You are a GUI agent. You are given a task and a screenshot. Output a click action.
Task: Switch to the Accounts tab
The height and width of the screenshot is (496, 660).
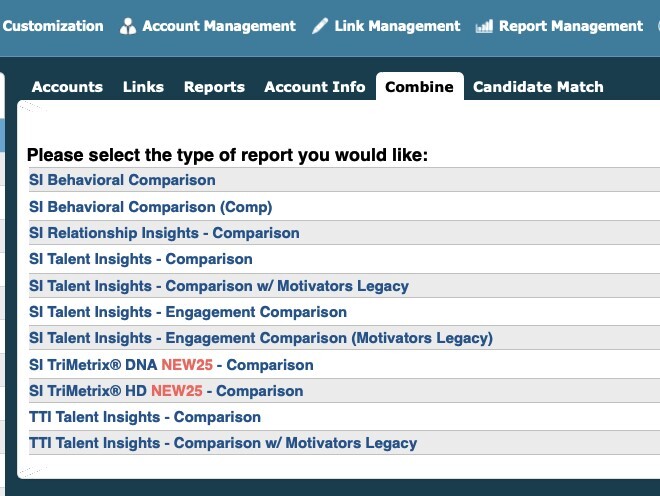tap(67, 87)
